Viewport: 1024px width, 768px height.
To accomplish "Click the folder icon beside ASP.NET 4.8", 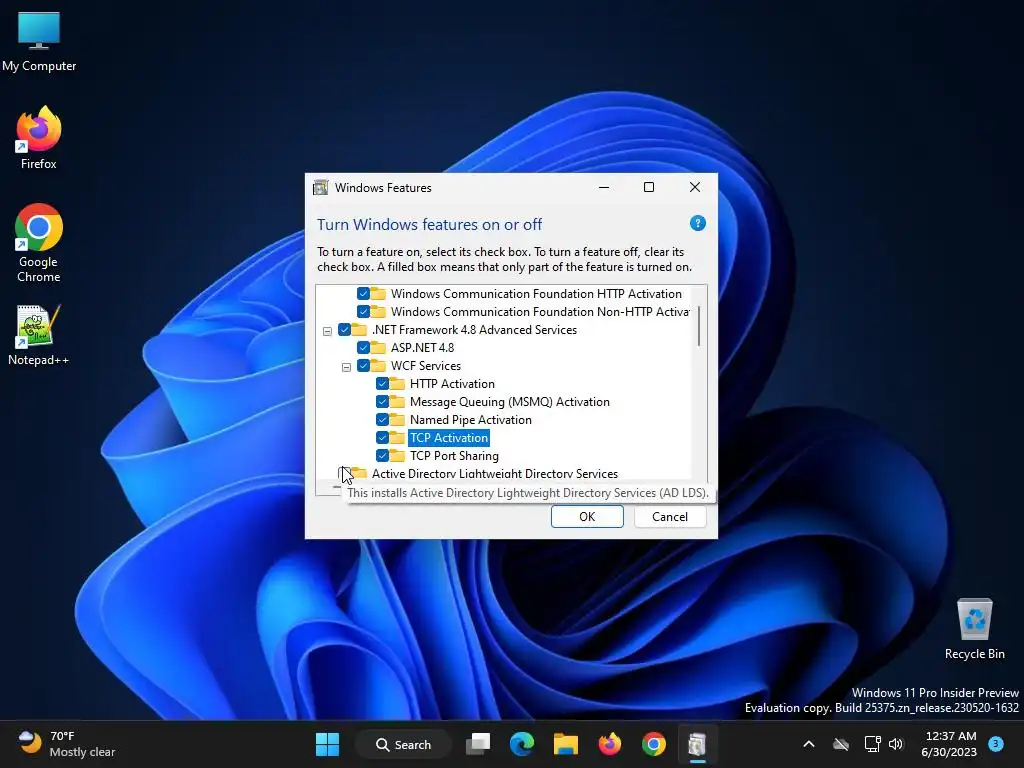I will [x=377, y=347].
